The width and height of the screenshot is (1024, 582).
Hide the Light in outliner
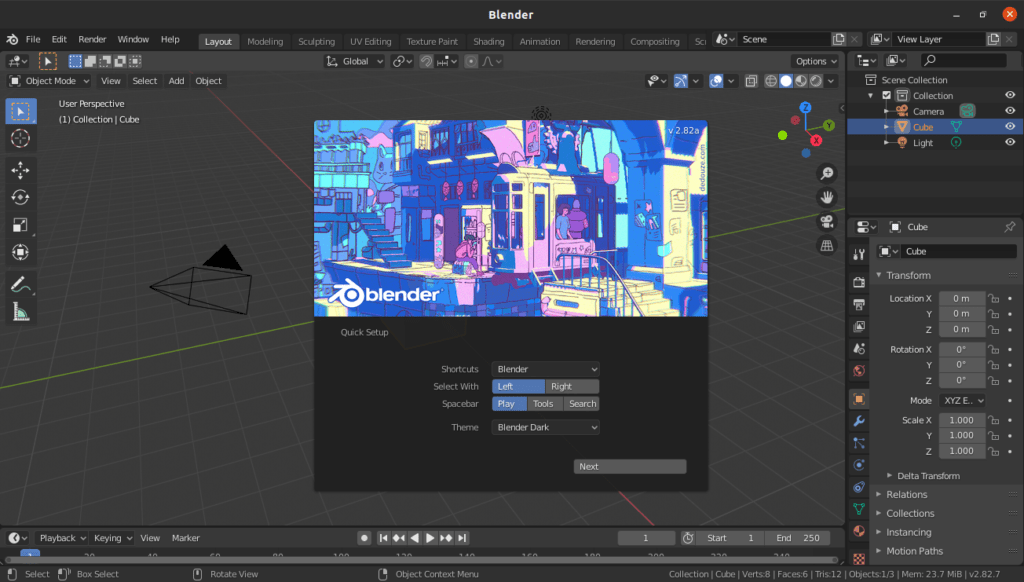click(1010, 142)
